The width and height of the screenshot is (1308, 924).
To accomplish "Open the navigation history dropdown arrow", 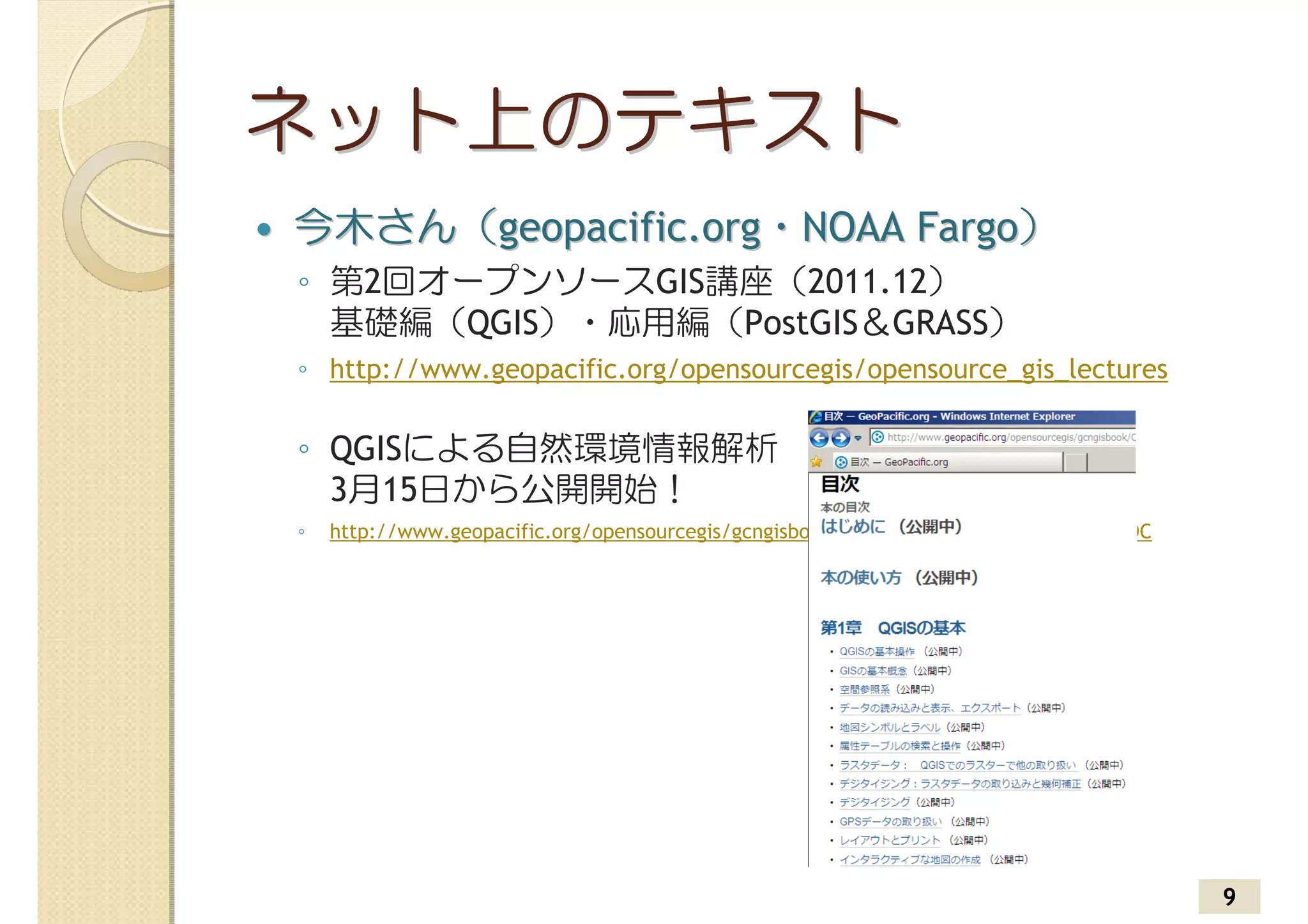I will pyautogui.click(x=858, y=439).
